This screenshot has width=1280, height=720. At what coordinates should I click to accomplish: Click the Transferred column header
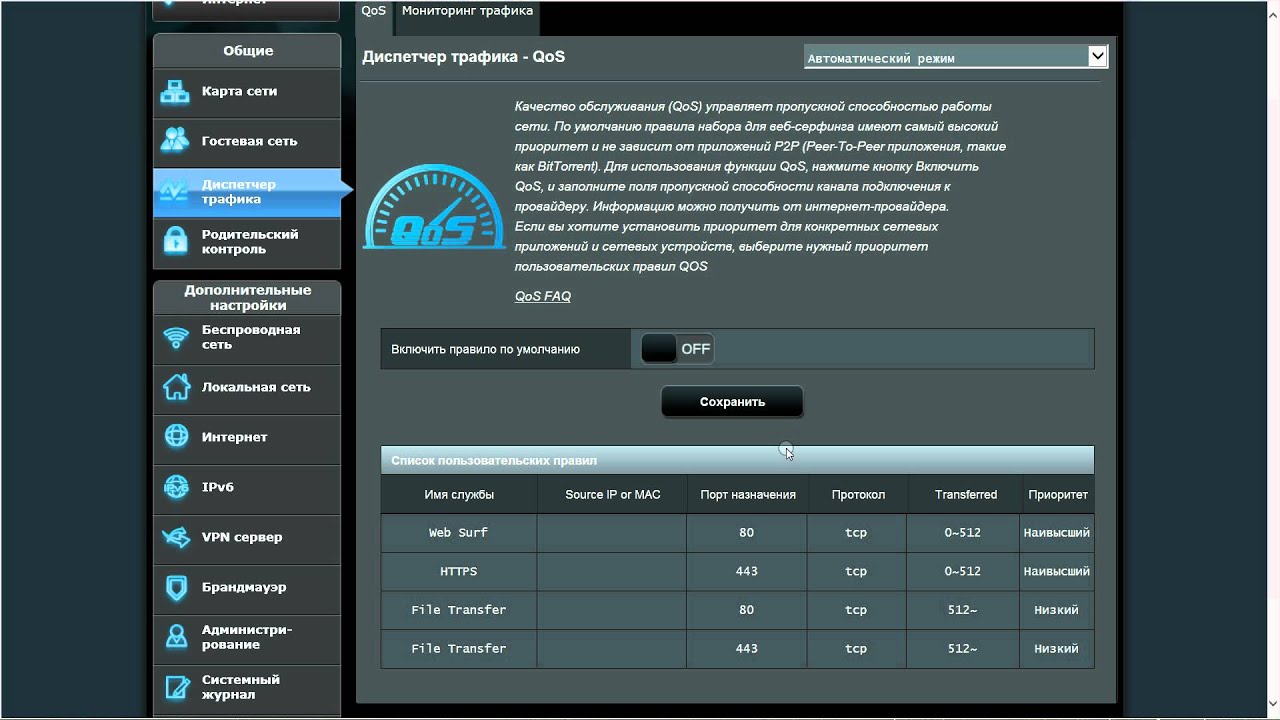966,494
